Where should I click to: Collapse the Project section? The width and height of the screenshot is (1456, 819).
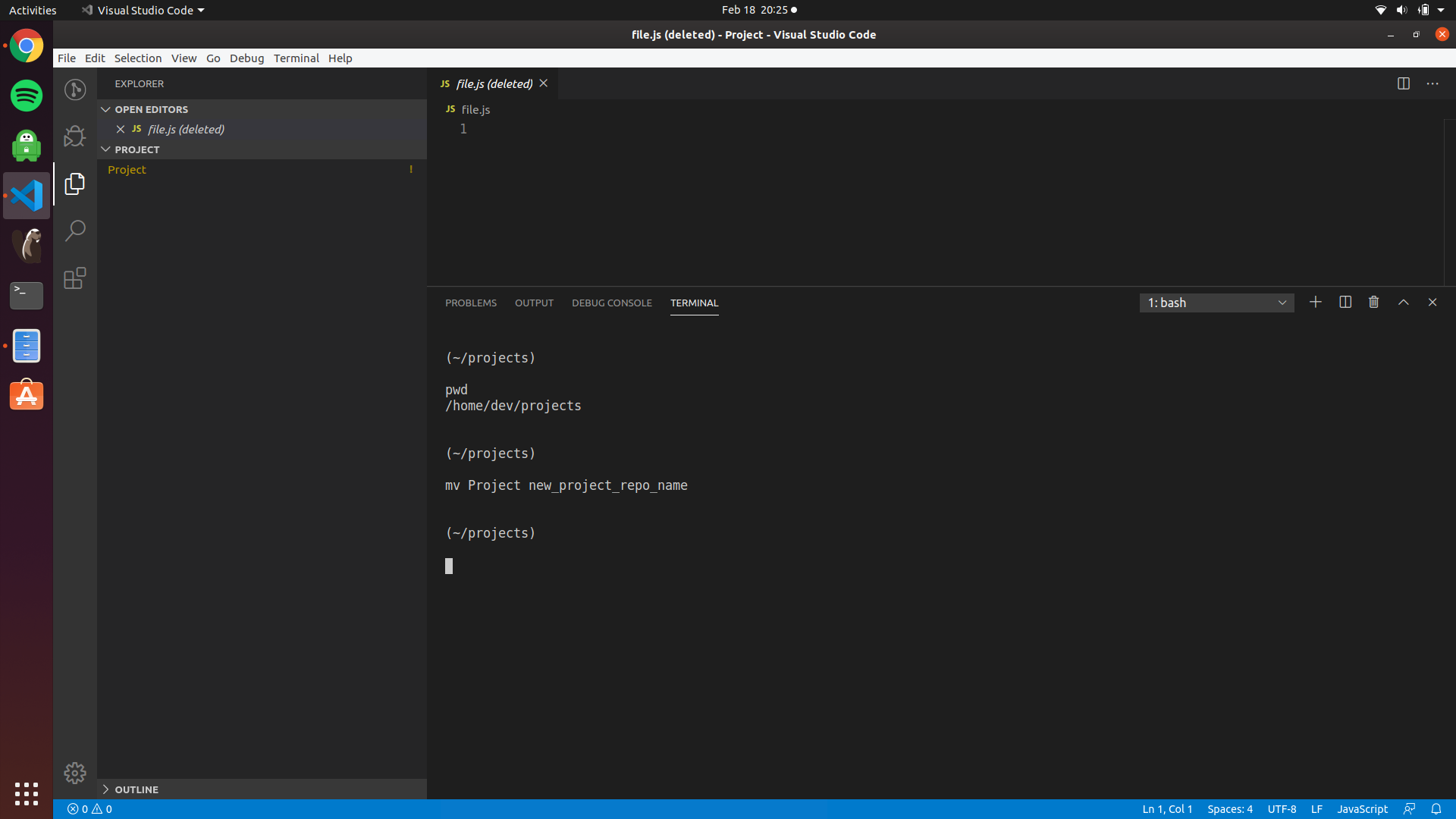(105, 149)
